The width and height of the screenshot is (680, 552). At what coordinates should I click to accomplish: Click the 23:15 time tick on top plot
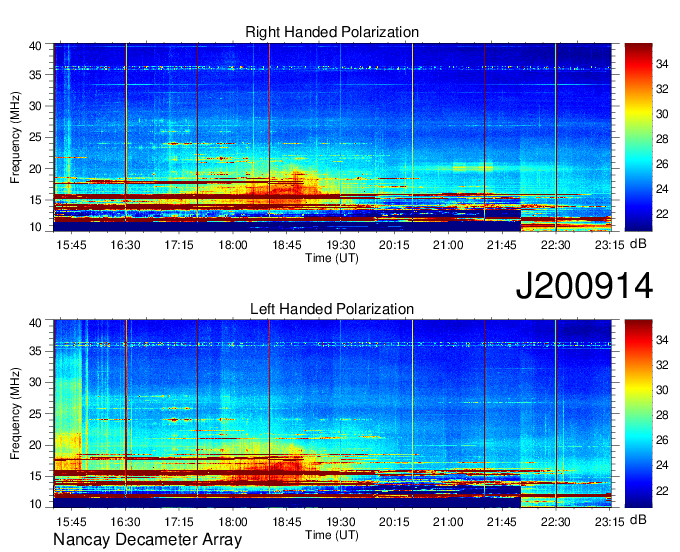pyautogui.click(x=609, y=245)
